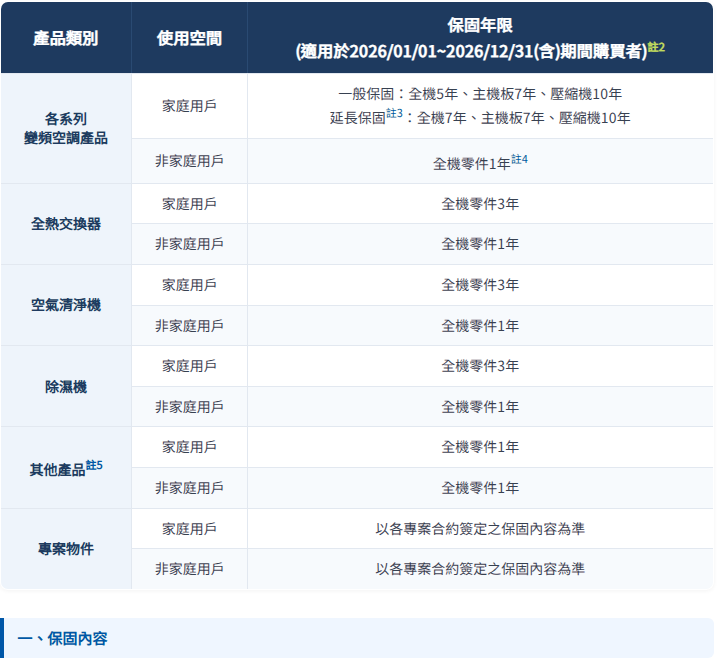The height and width of the screenshot is (661, 718).
Task: Open the 註3 footnote beside 延長保固
Action: tap(394, 113)
